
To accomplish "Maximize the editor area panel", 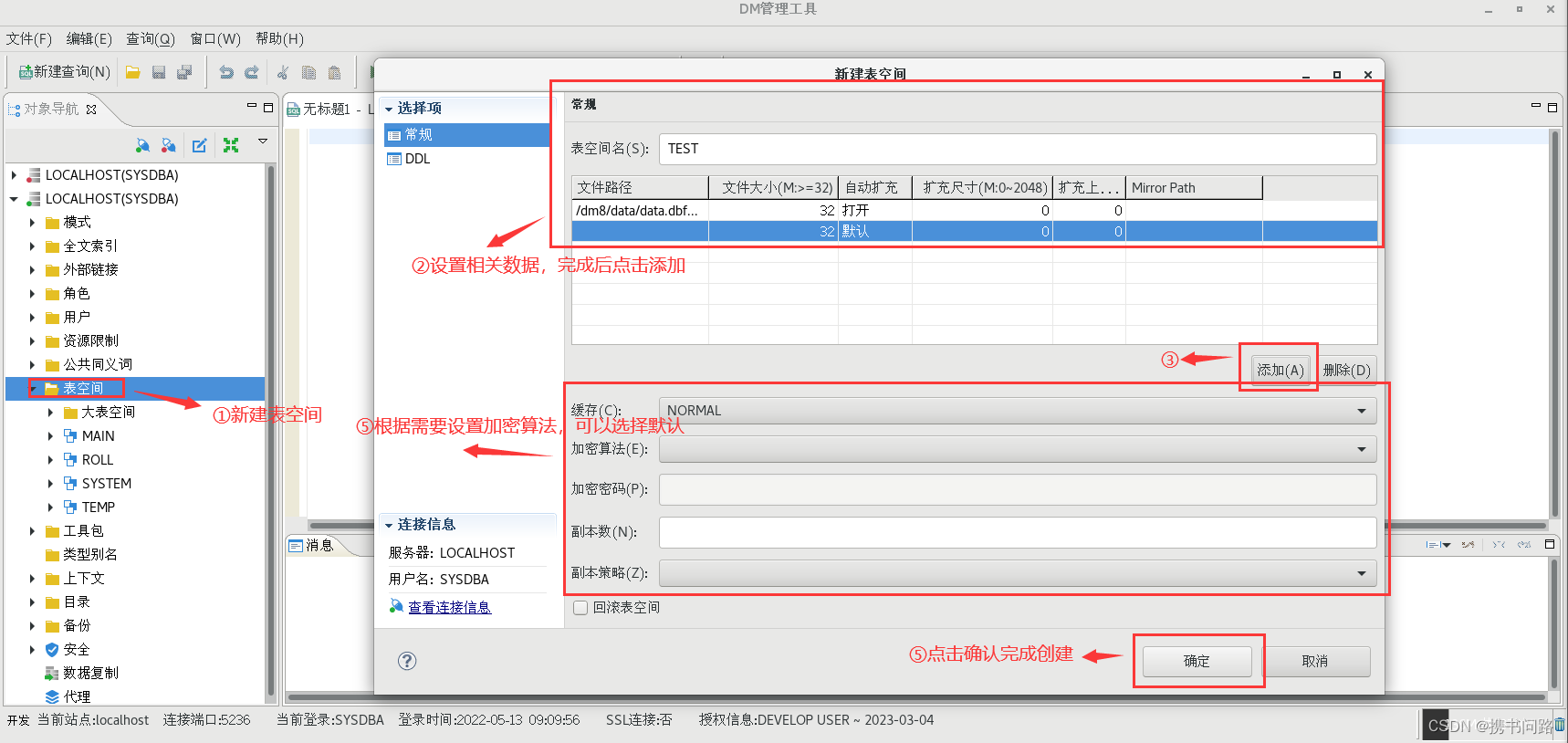I will point(1552,108).
